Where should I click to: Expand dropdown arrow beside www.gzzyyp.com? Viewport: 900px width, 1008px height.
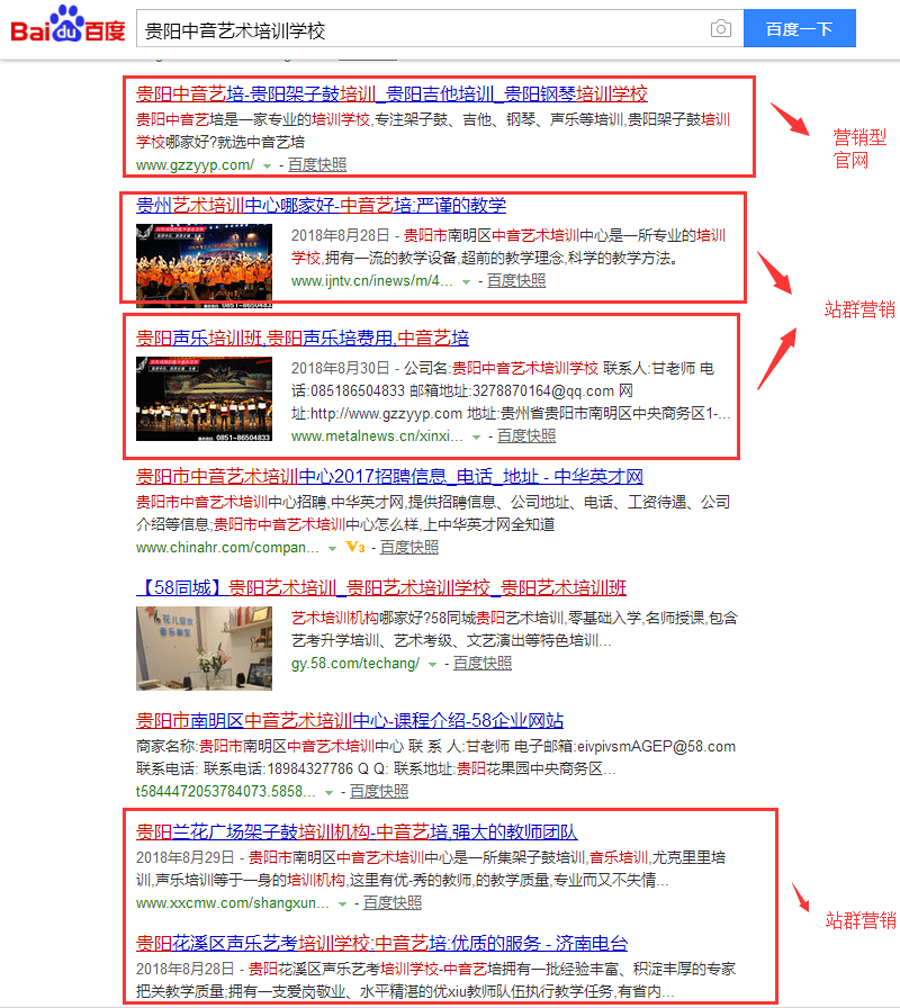(267, 166)
